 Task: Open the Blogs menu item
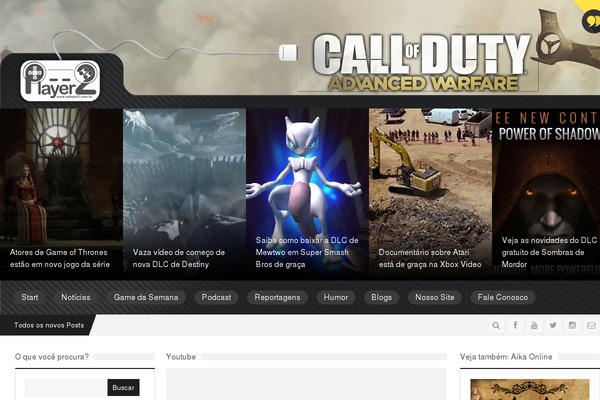(x=381, y=297)
